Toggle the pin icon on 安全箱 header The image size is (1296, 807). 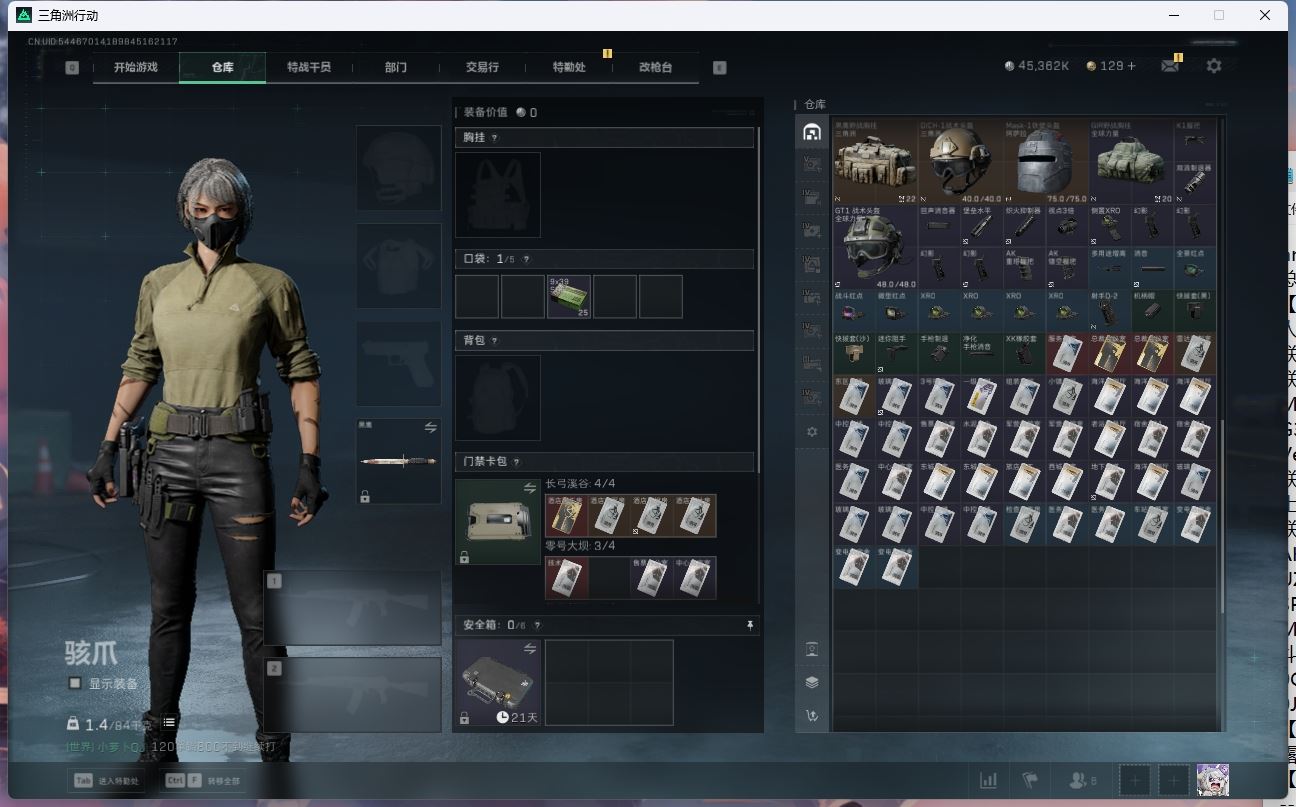pyautogui.click(x=750, y=625)
